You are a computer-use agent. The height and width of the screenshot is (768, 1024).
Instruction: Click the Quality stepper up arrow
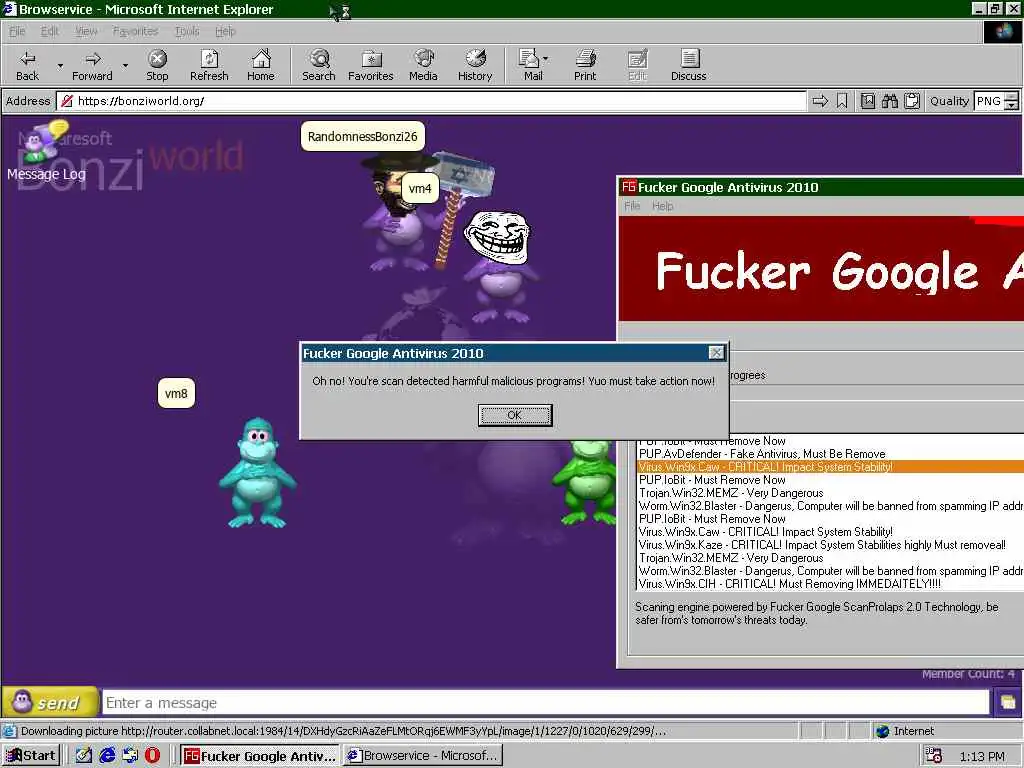1012,97
